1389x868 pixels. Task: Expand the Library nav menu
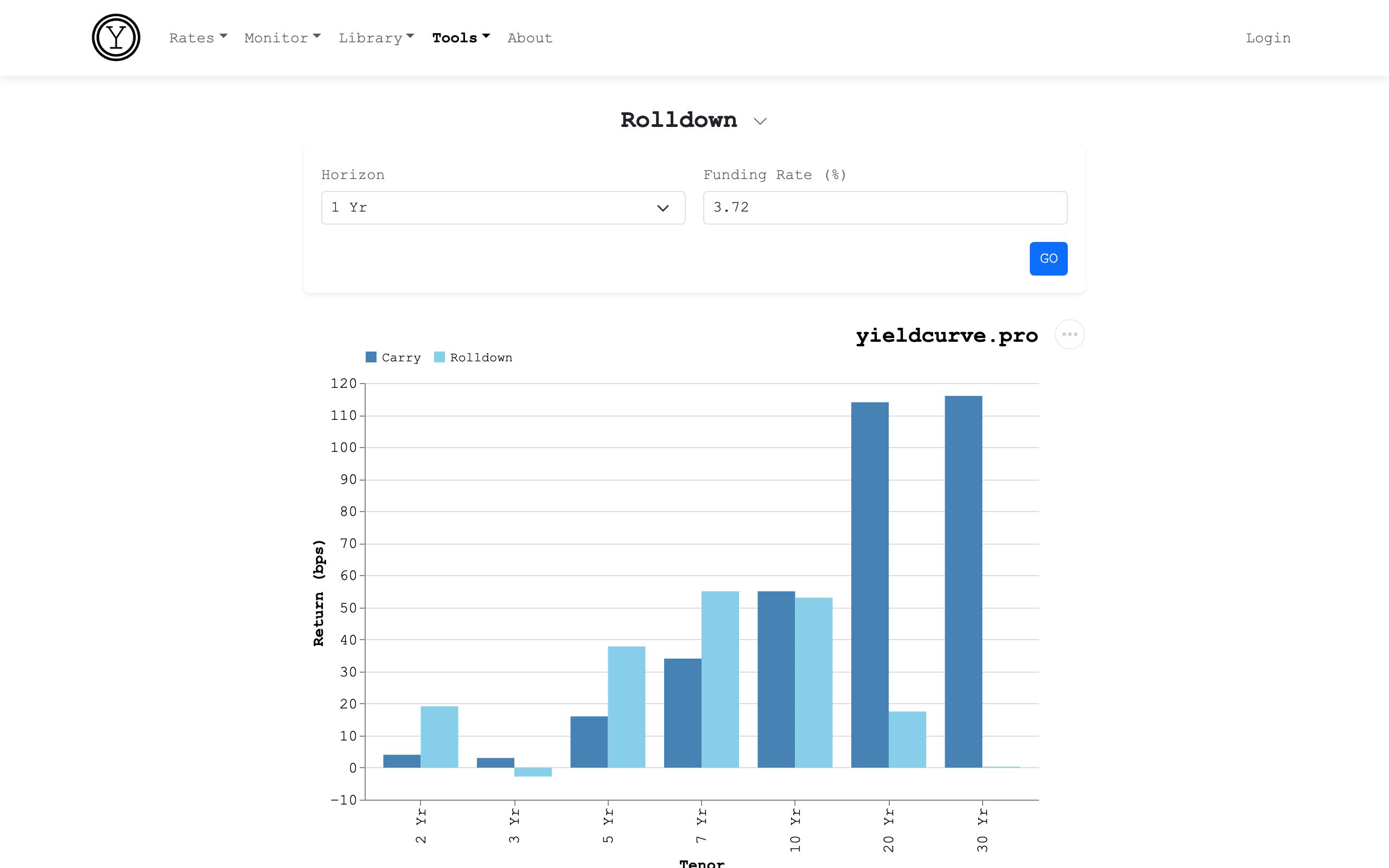pos(376,38)
